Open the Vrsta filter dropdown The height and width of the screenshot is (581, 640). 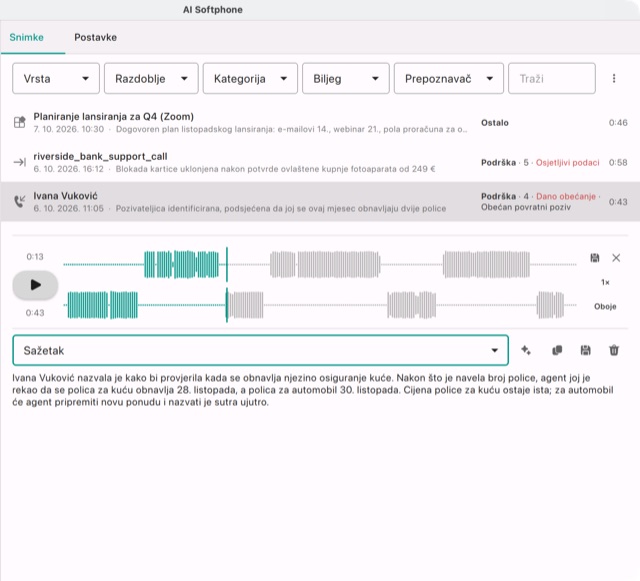(56, 78)
